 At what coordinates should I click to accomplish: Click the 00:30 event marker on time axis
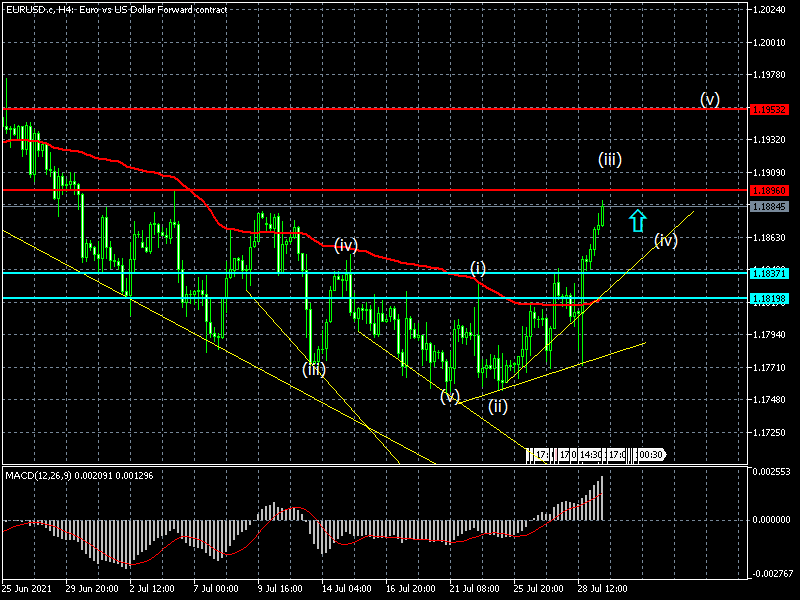coord(650,455)
